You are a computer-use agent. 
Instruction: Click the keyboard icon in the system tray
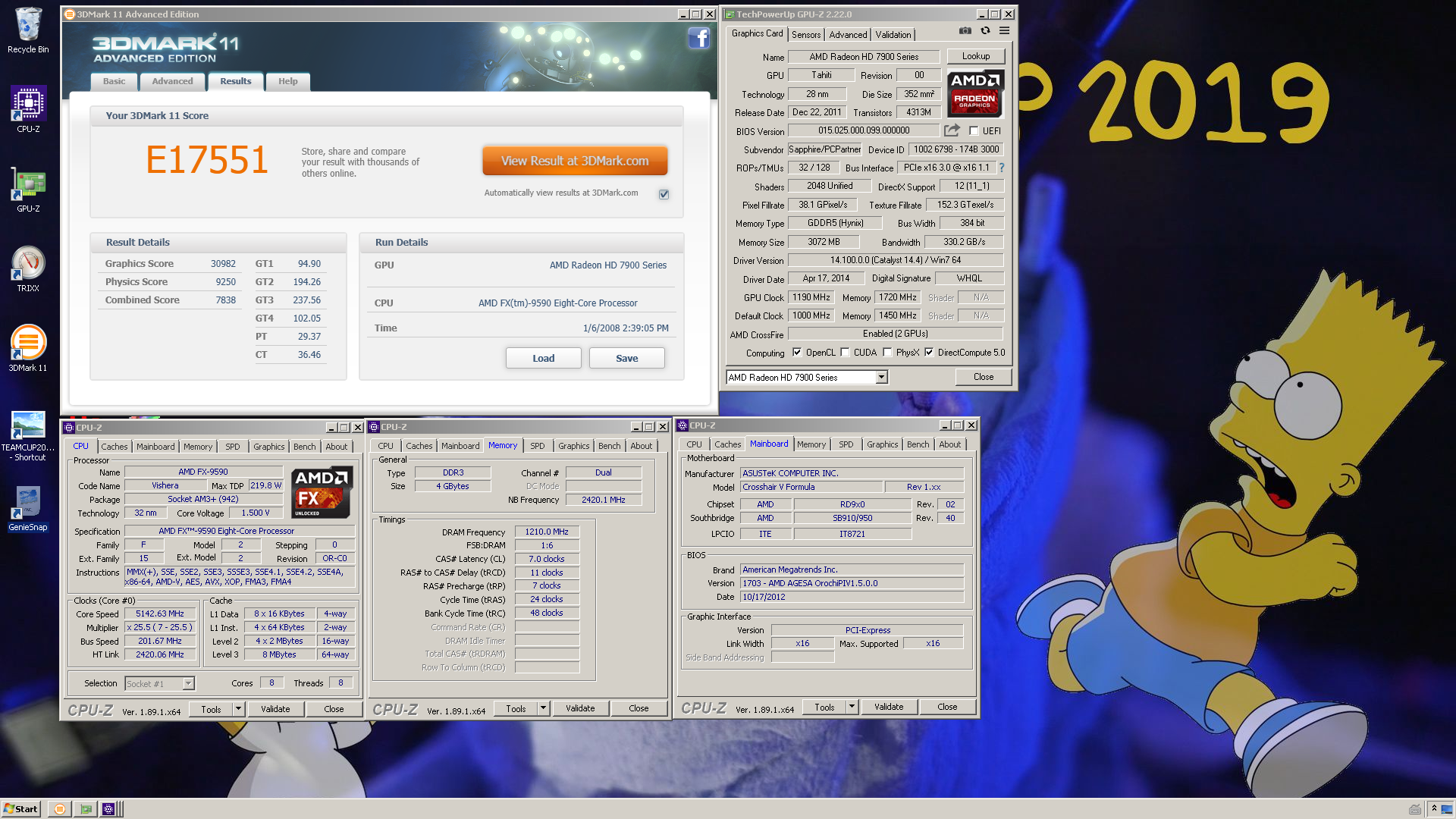click(x=1415, y=809)
